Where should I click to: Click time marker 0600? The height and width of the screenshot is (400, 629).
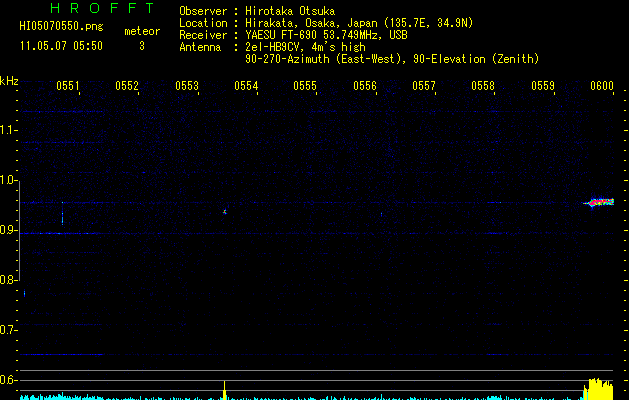click(602, 86)
